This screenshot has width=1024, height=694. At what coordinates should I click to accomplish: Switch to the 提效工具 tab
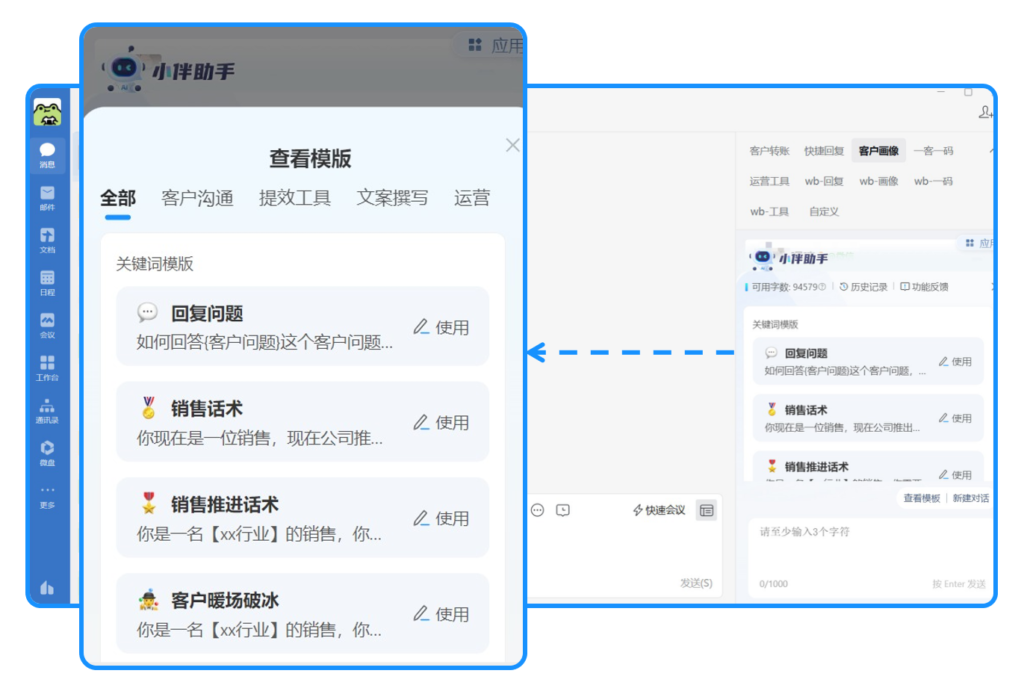coord(295,198)
